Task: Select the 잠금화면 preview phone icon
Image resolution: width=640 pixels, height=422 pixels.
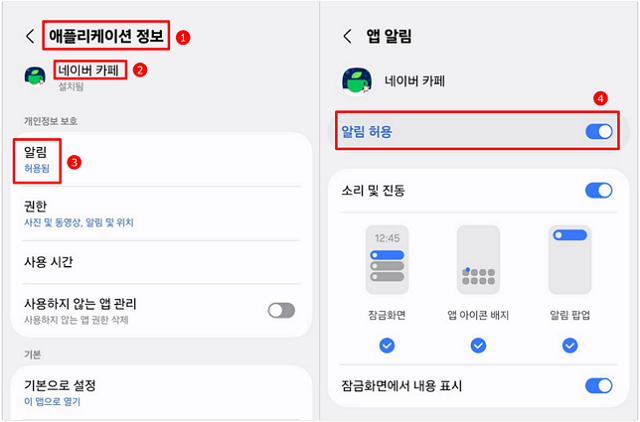Action: [x=387, y=260]
